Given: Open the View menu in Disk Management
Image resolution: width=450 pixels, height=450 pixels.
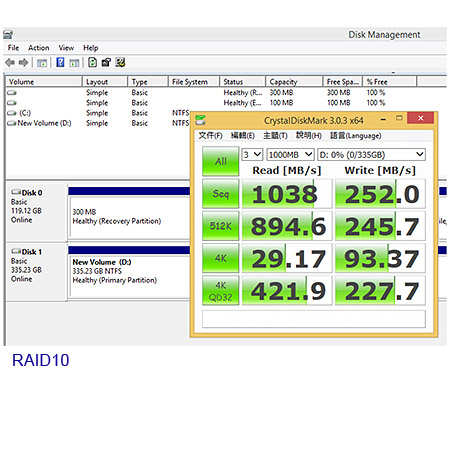Looking at the screenshot, I should tap(66, 48).
